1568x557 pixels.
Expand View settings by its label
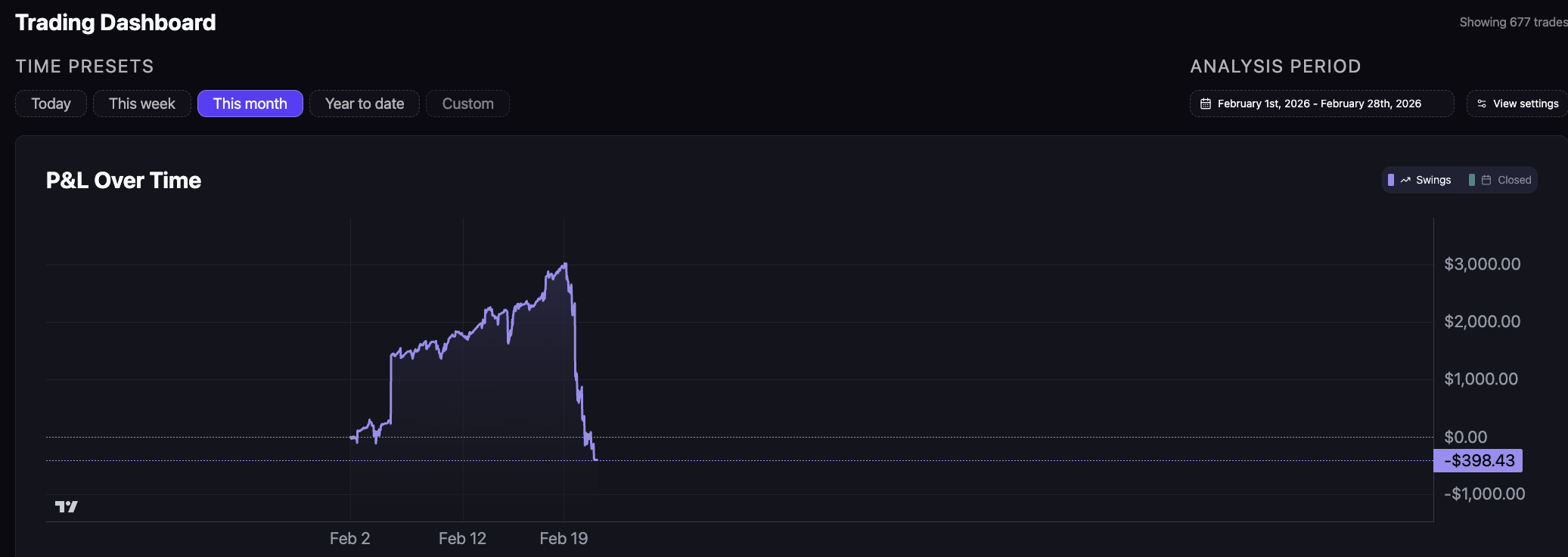(x=1525, y=104)
